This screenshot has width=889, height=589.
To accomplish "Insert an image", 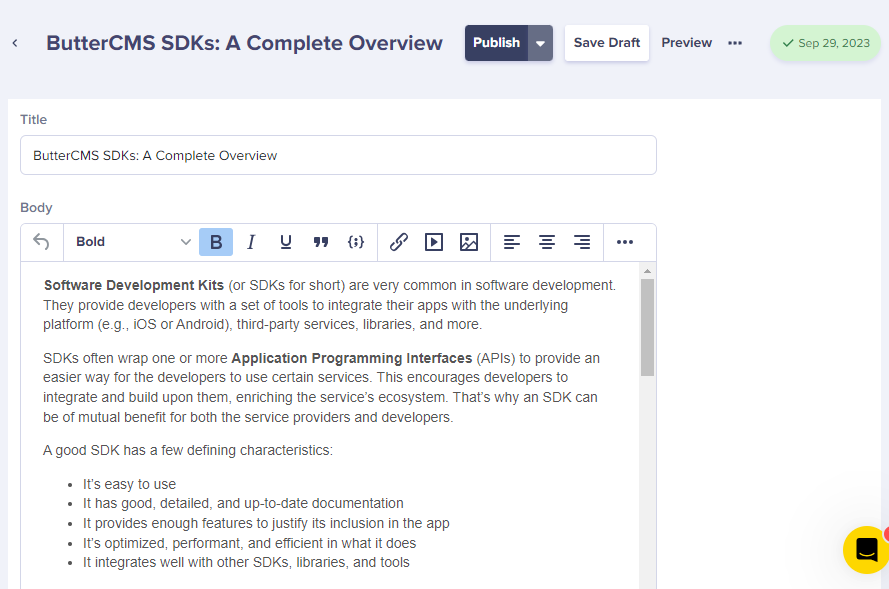I will [x=469, y=242].
